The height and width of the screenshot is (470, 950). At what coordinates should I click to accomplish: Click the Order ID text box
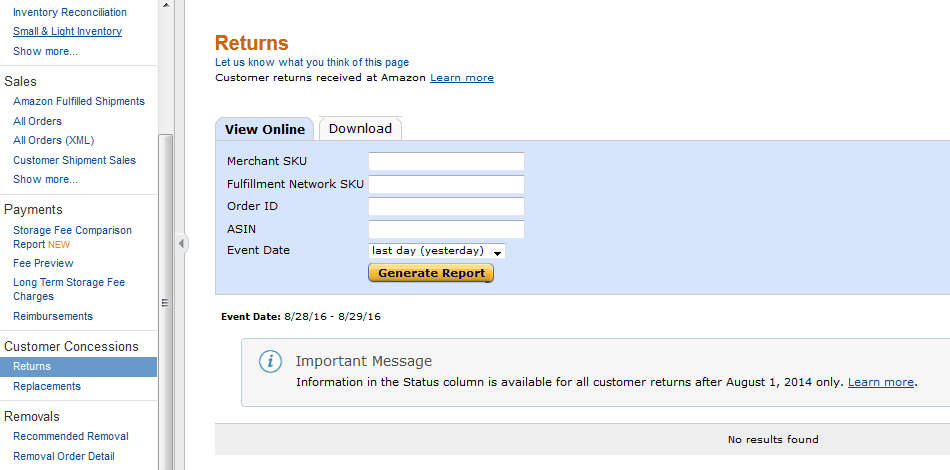pyautogui.click(x=446, y=207)
